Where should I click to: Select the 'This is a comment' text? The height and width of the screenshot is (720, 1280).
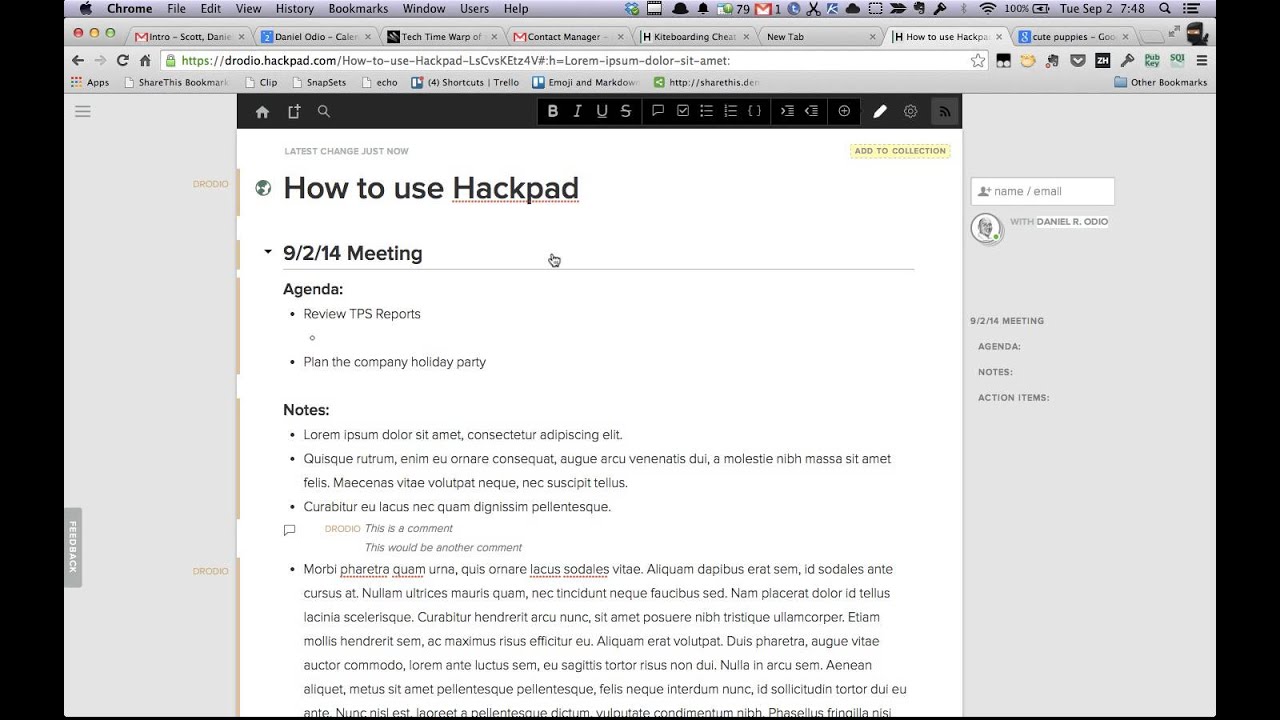[x=408, y=528]
